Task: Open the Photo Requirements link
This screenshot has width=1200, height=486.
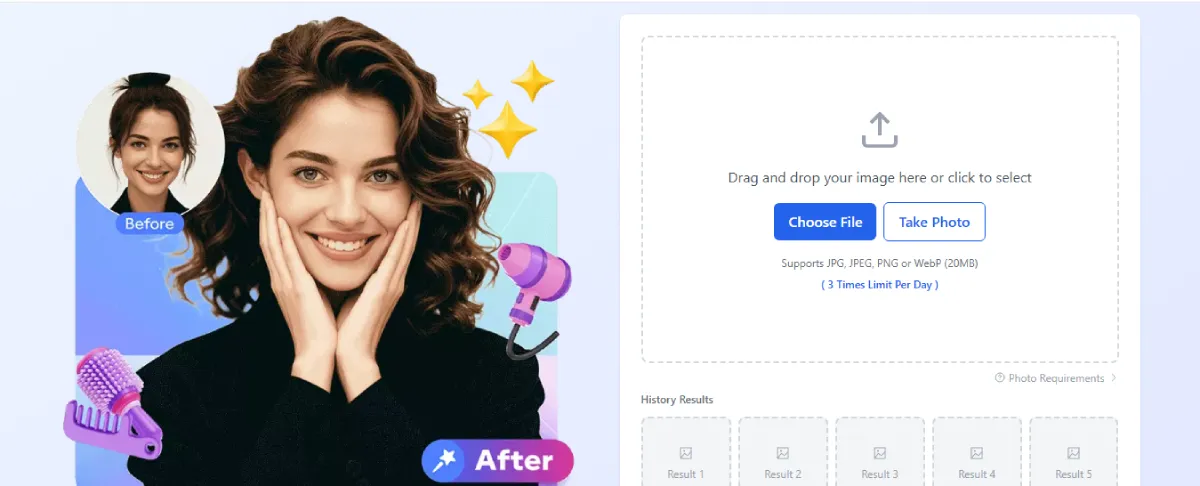Action: tap(1056, 378)
